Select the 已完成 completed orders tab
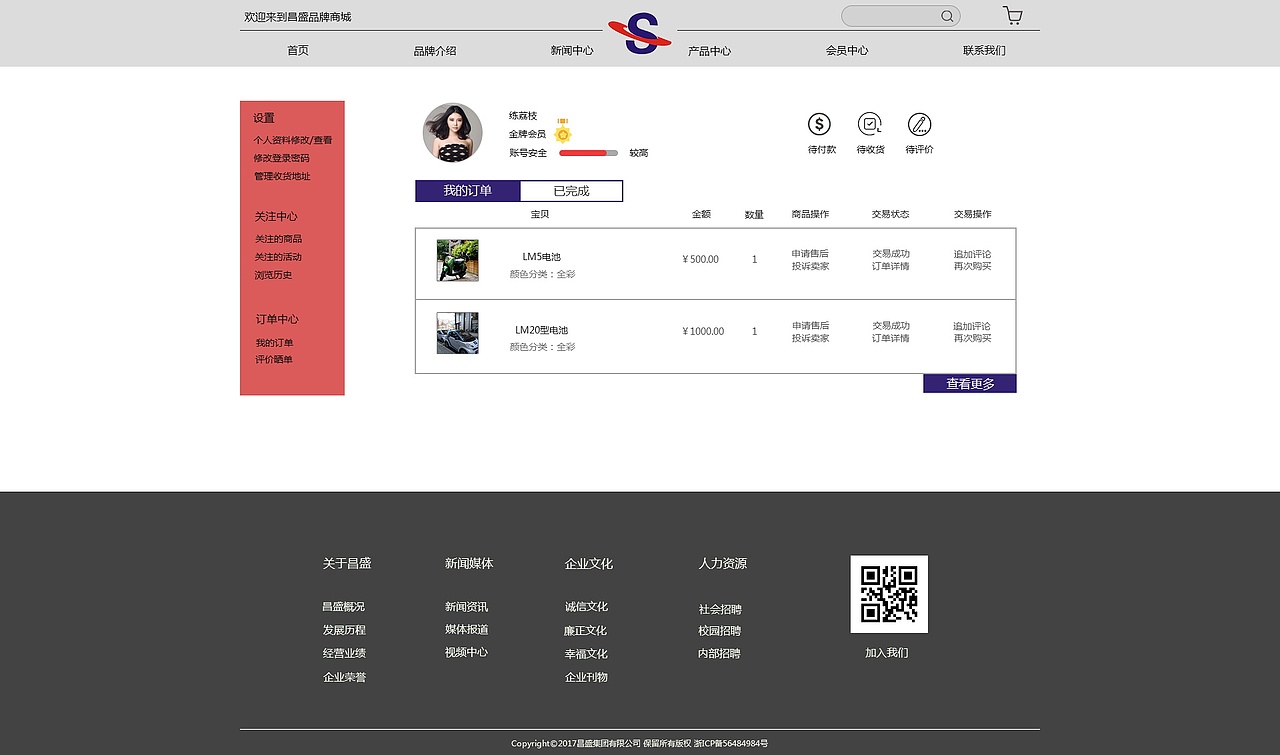Viewport: 1280px width, 755px height. pyautogui.click(x=571, y=190)
